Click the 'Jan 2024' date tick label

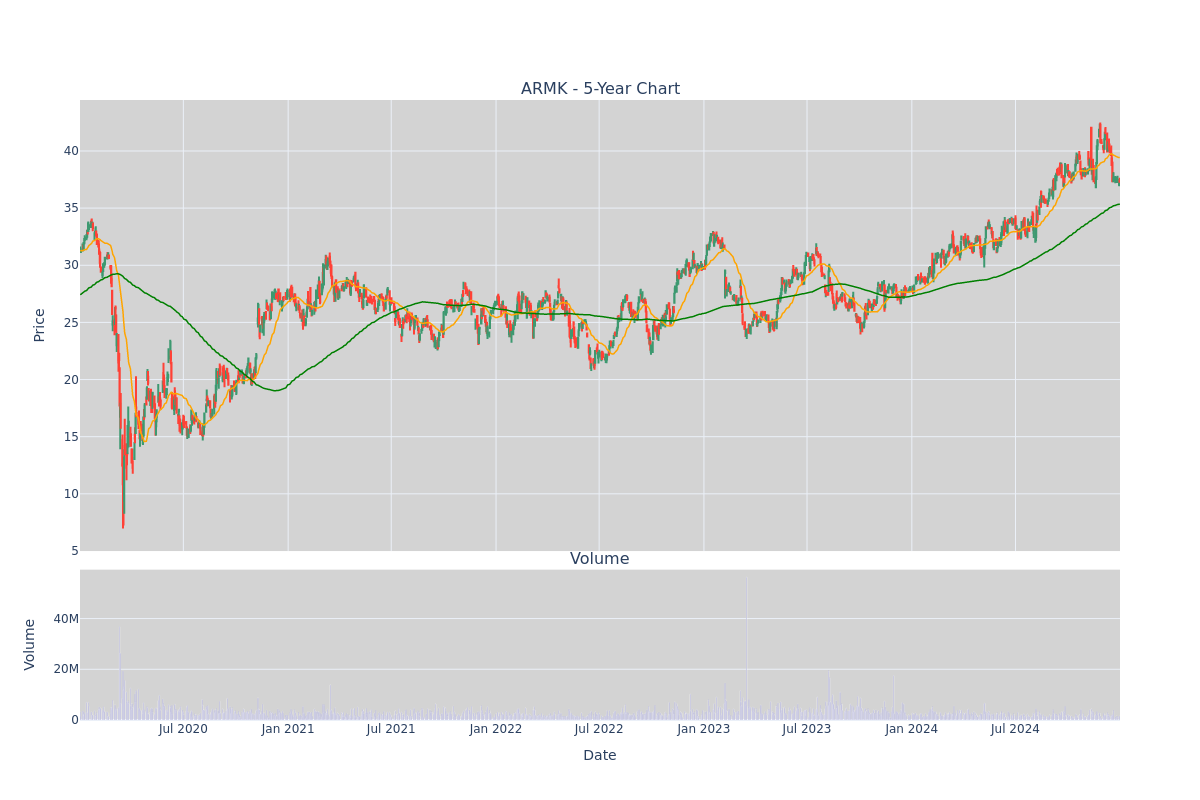[x=912, y=729]
